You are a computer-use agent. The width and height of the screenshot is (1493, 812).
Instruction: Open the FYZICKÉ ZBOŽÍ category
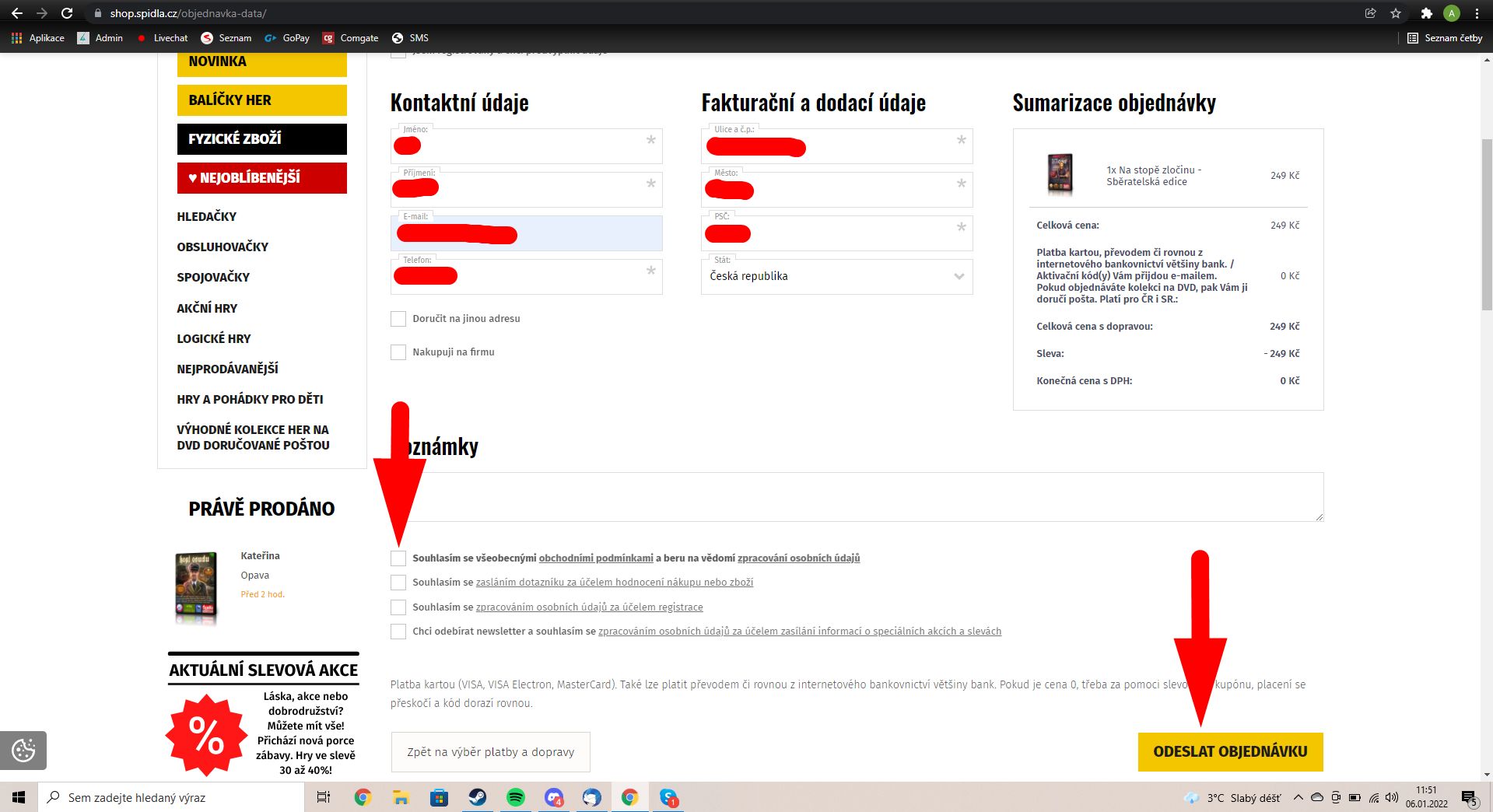[261, 139]
